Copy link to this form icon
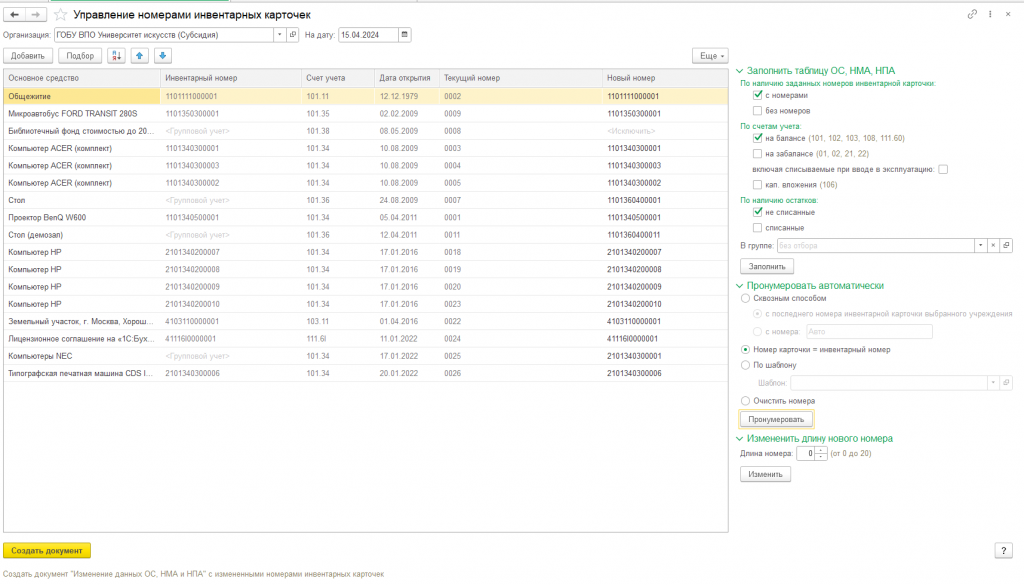The image size is (1024, 585). (x=972, y=14)
